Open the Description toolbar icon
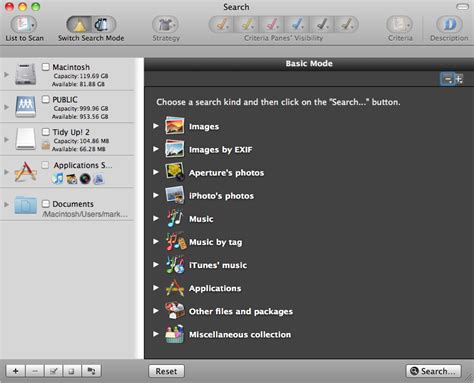Screen dimensions: 474x383 point(449,24)
